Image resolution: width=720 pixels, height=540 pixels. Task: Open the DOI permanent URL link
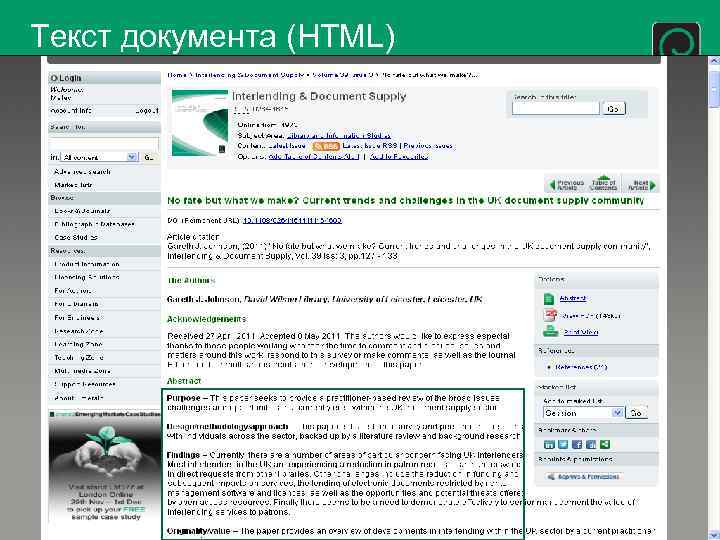click(x=292, y=220)
